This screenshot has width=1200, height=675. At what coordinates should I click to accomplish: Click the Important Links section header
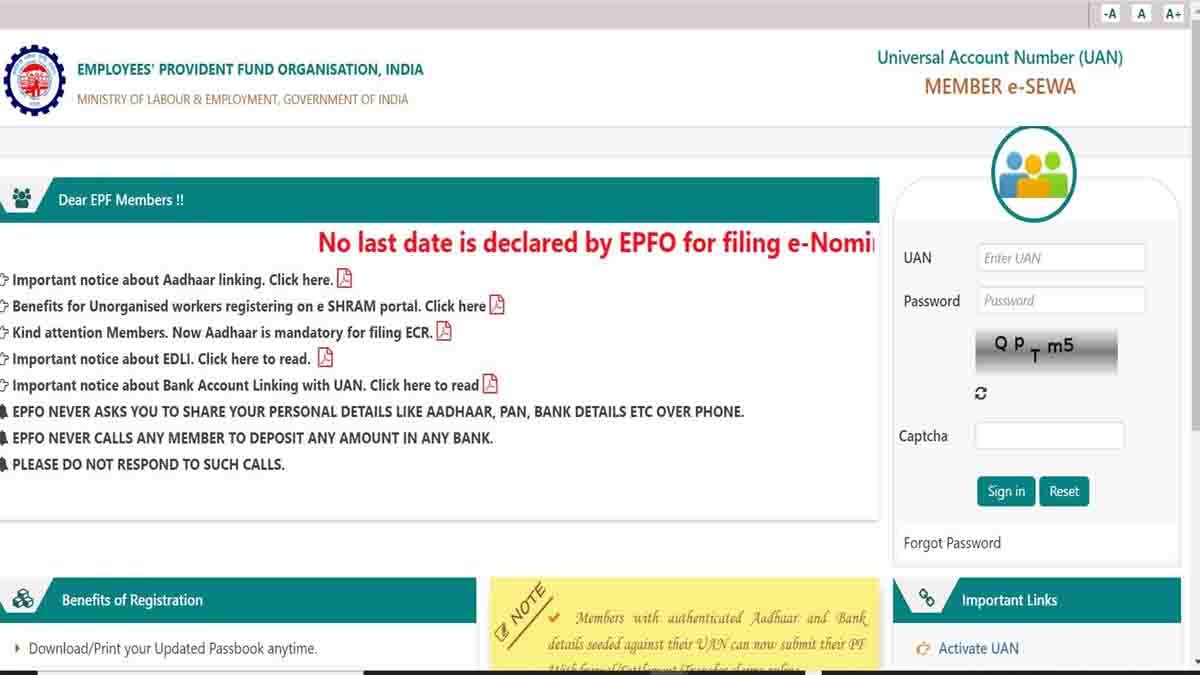coord(1009,600)
